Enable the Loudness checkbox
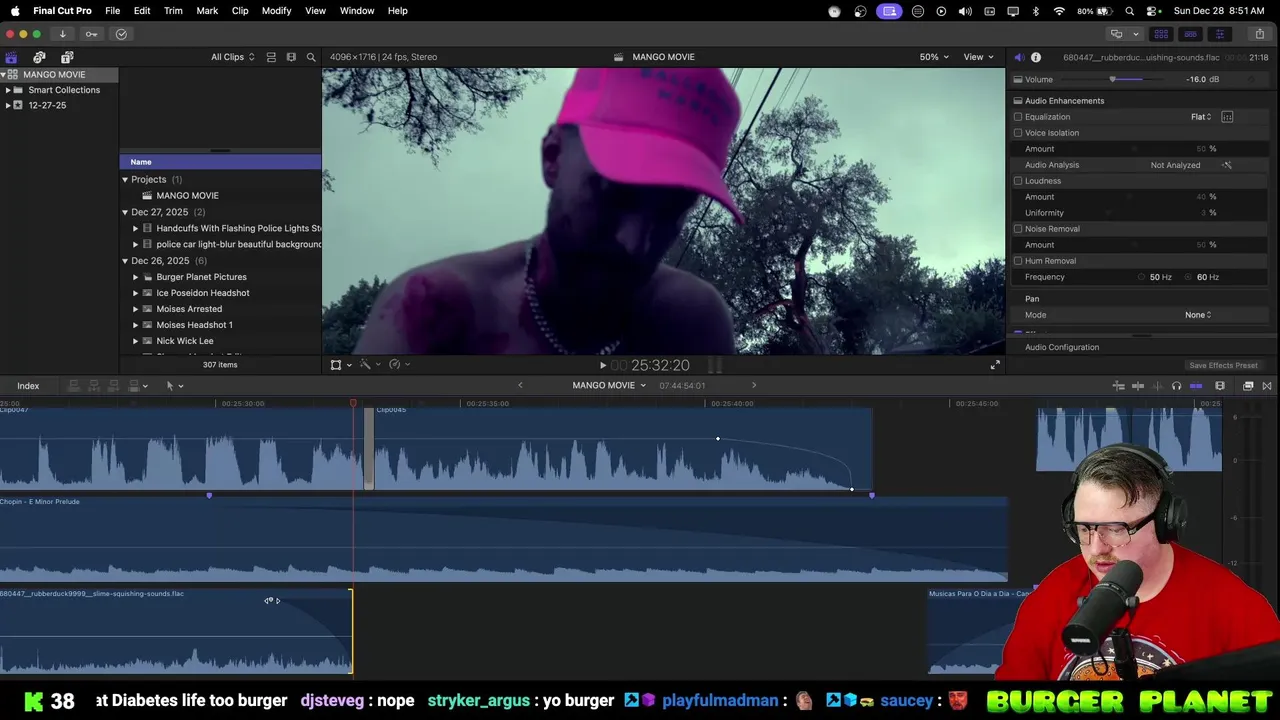 tap(1018, 181)
